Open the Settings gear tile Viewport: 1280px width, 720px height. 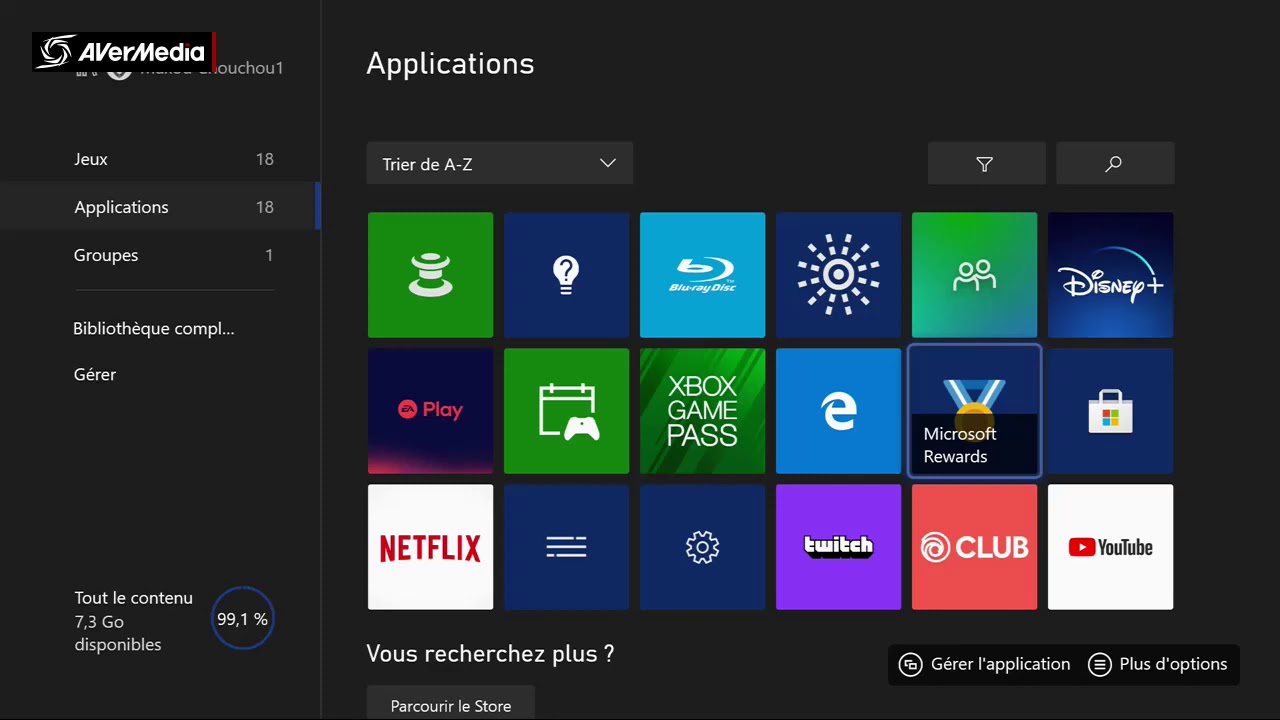[x=702, y=547]
